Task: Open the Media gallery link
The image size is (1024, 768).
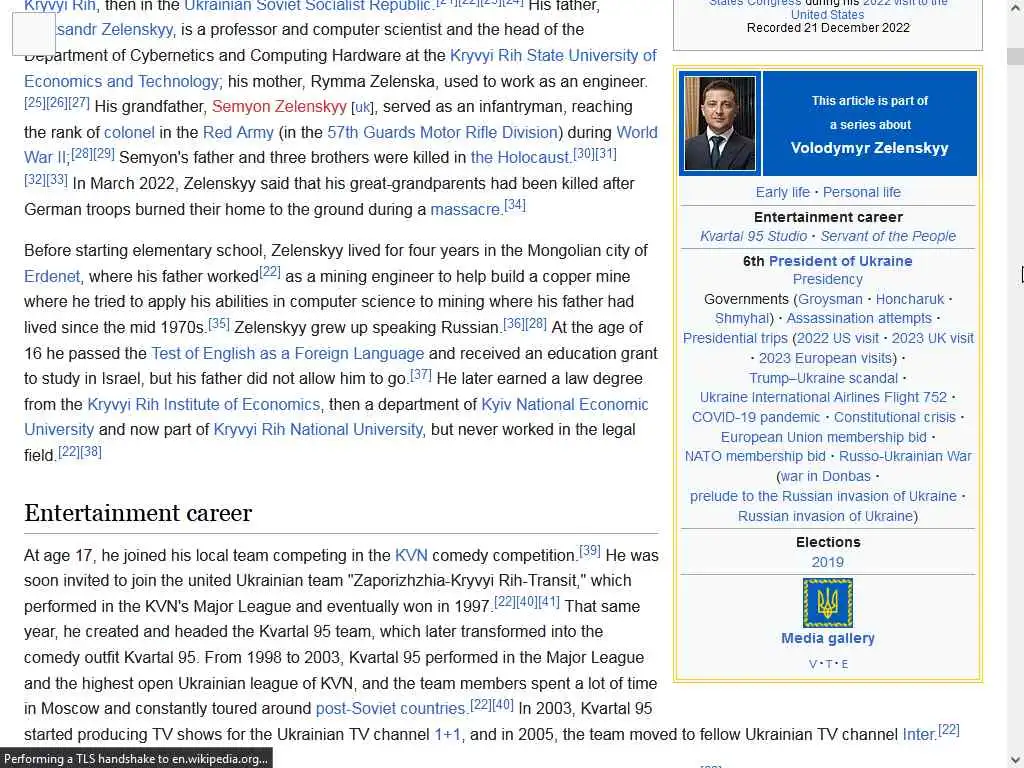Action: (x=827, y=638)
